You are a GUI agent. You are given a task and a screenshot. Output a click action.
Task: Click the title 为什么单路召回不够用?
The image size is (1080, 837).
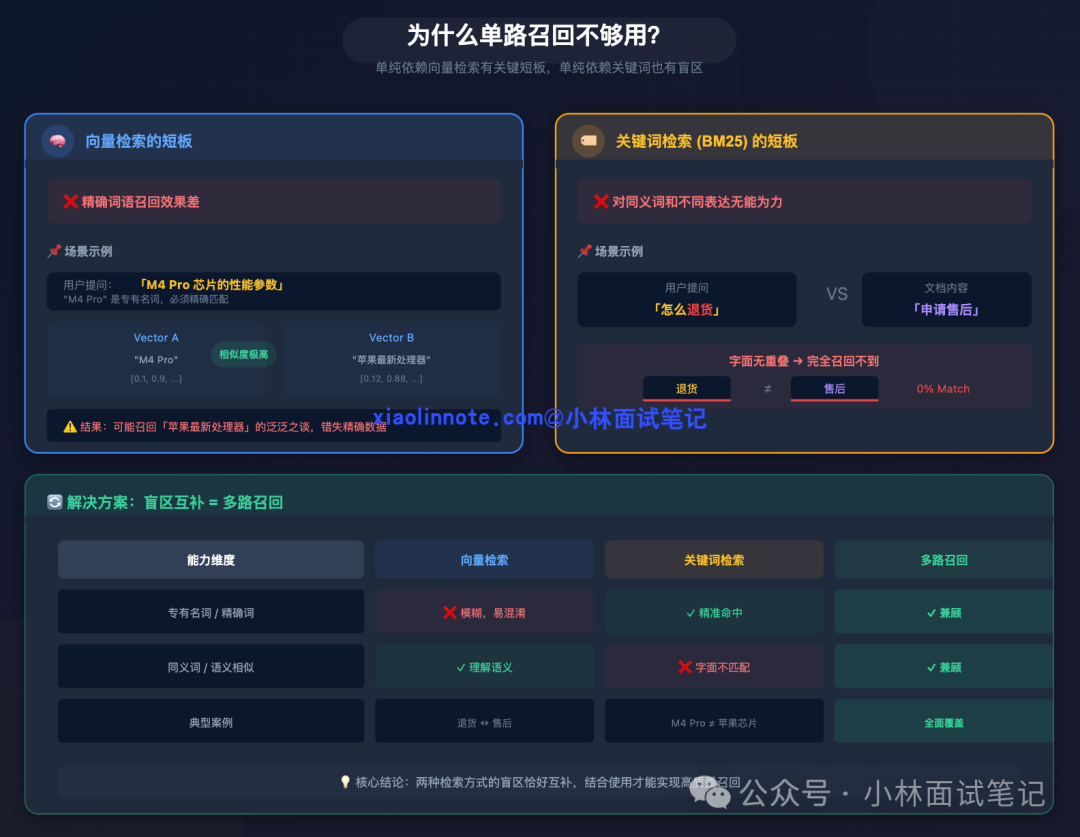[x=534, y=35]
